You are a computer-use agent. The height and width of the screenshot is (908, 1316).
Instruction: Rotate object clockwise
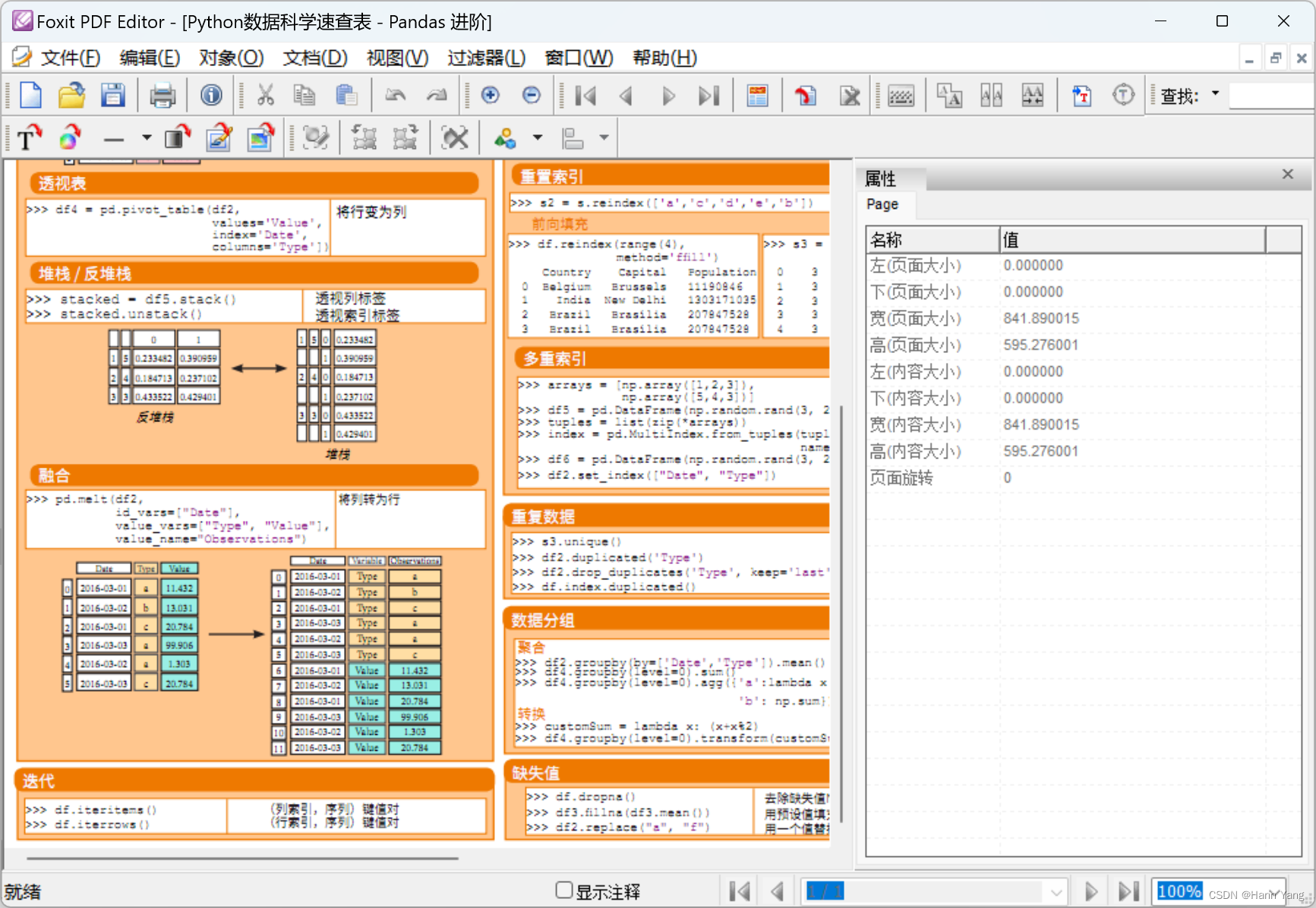coord(405,137)
